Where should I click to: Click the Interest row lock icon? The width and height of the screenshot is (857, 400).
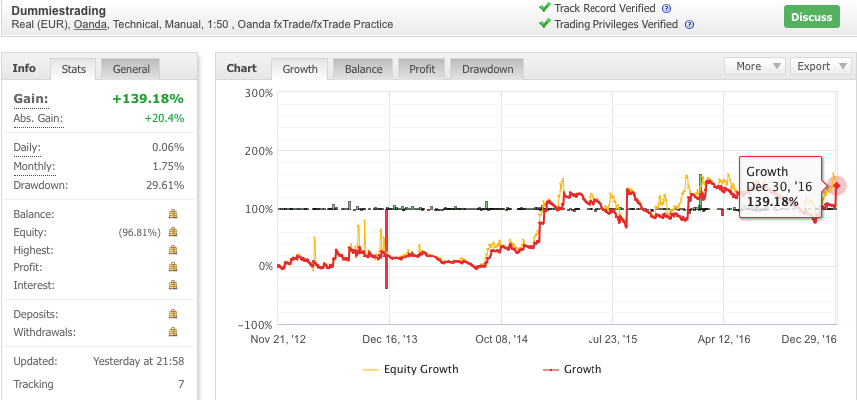pos(173,286)
